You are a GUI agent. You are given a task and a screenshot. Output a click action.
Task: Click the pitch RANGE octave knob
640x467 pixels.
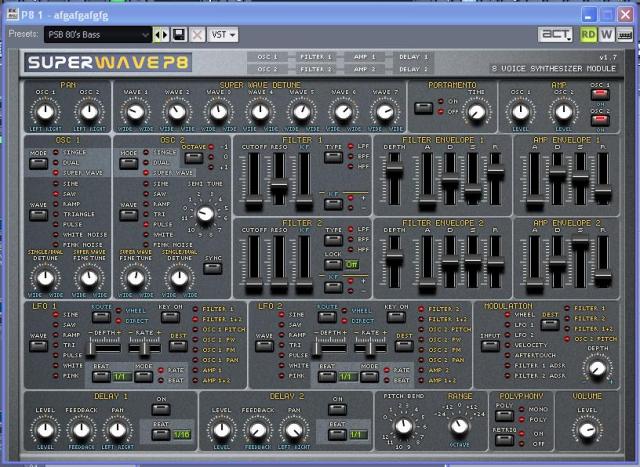(459, 426)
